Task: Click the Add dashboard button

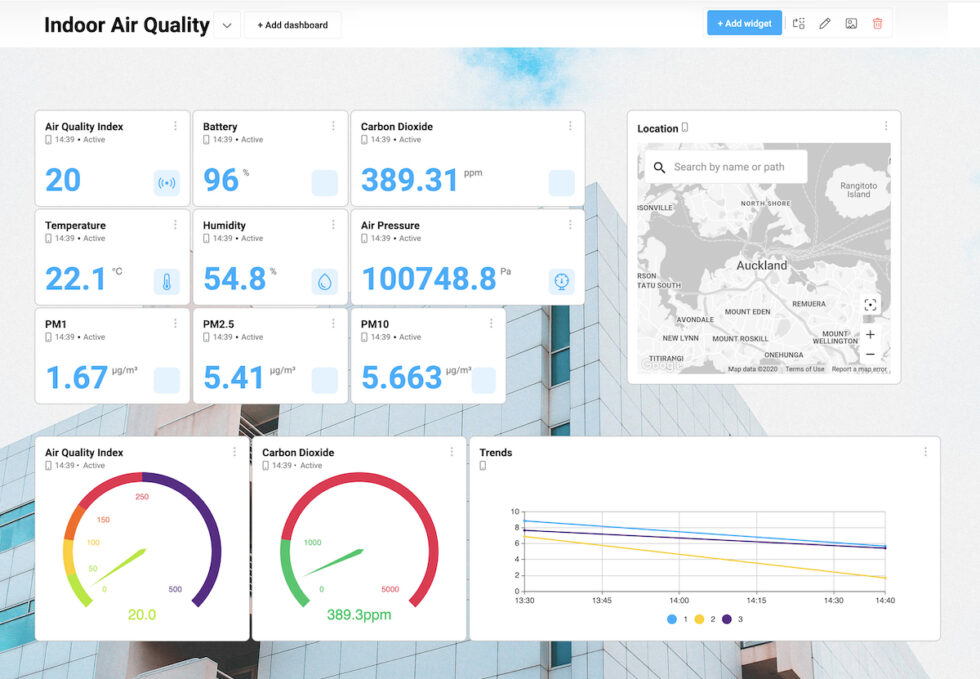Action: (x=292, y=25)
